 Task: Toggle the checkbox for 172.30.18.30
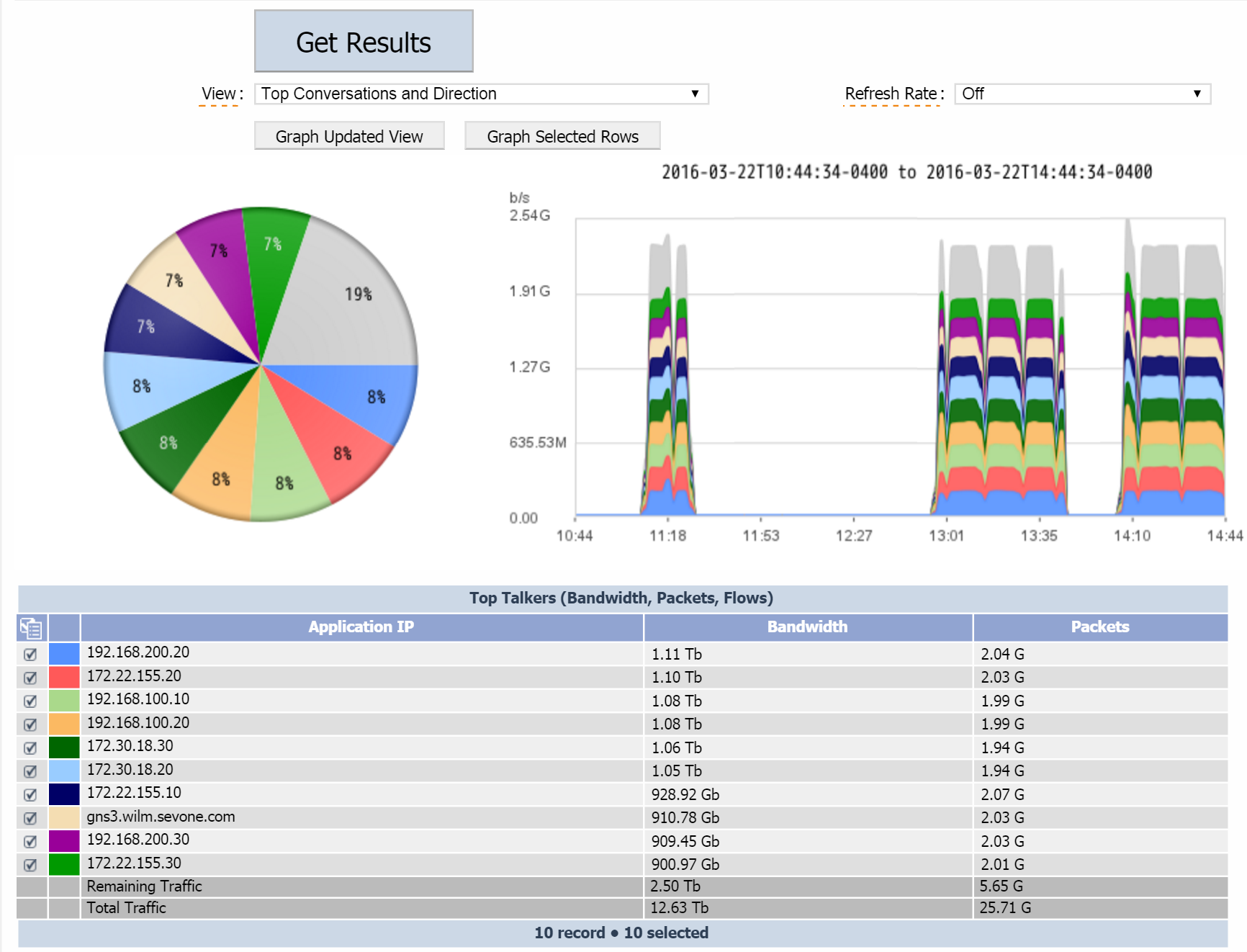pyautogui.click(x=30, y=748)
